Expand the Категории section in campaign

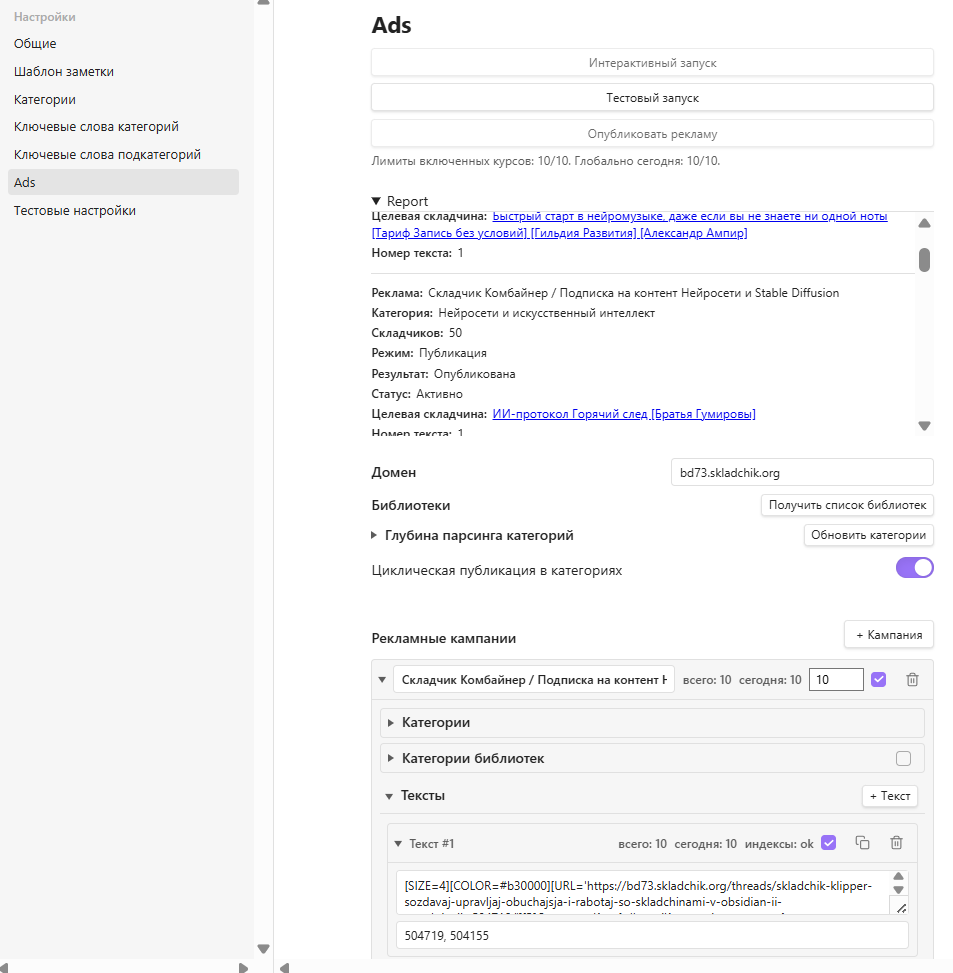point(391,722)
